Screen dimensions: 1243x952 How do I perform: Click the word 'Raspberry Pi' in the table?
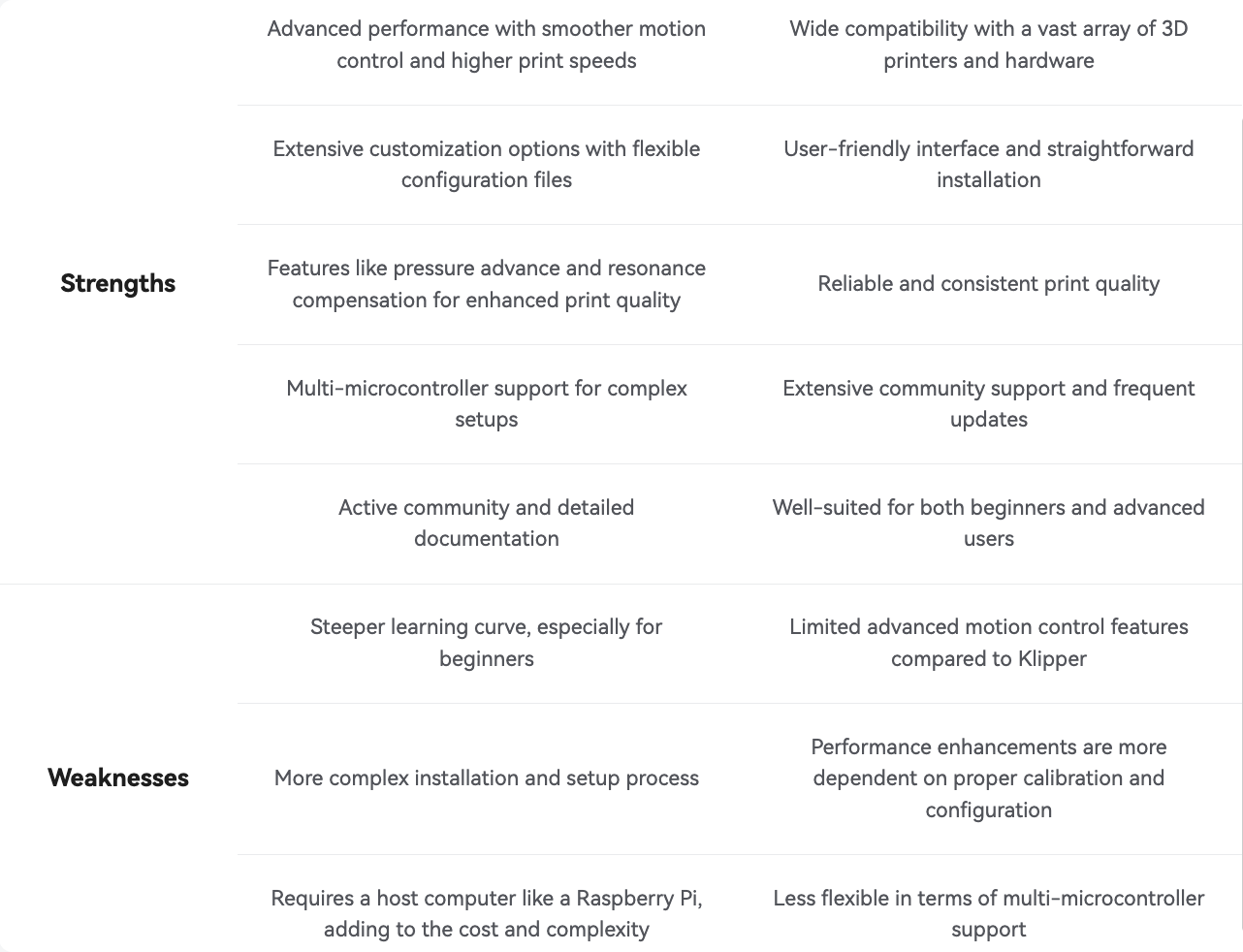639,898
